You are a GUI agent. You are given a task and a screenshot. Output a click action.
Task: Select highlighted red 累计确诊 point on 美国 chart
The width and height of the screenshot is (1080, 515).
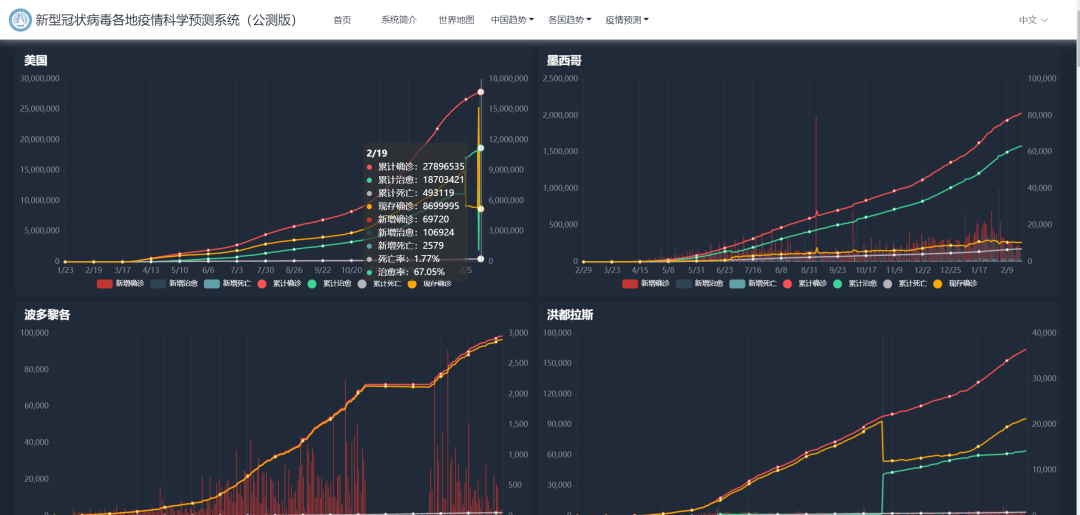pyautogui.click(x=481, y=92)
